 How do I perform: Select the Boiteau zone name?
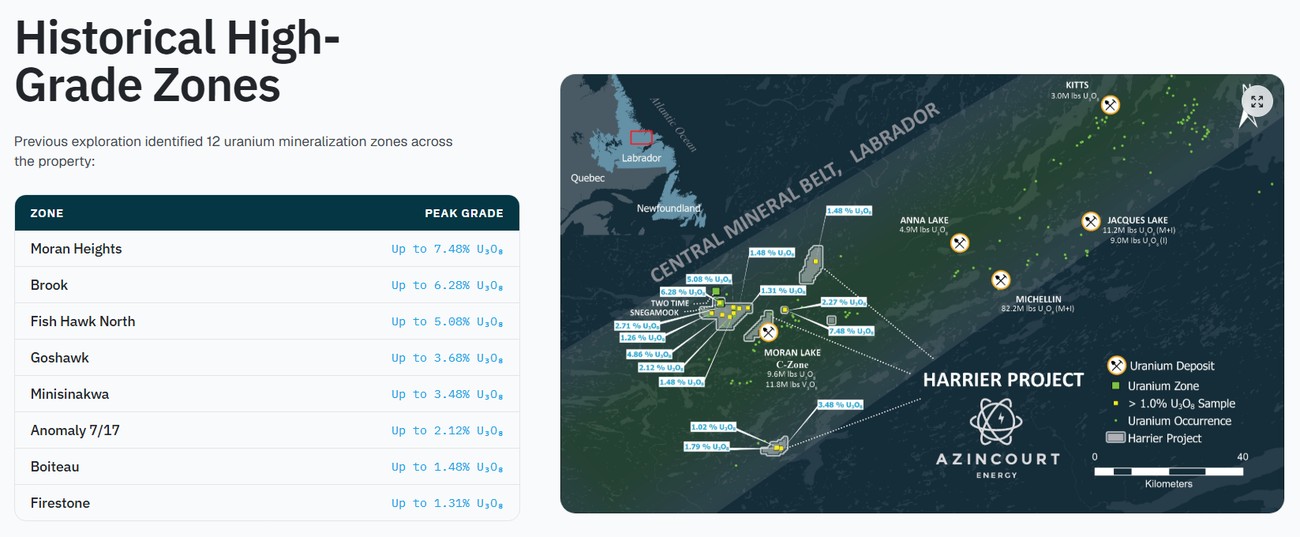[x=55, y=467]
